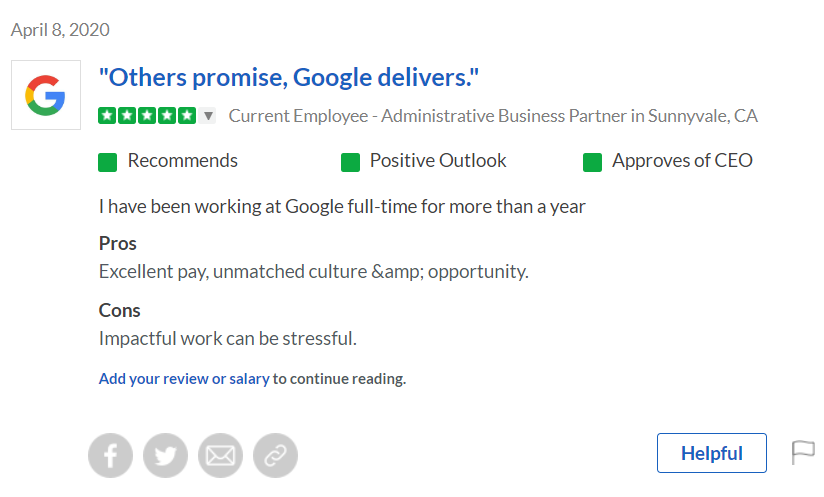The height and width of the screenshot is (497, 824).
Task: Copy review link with chain icon
Action: click(x=276, y=456)
